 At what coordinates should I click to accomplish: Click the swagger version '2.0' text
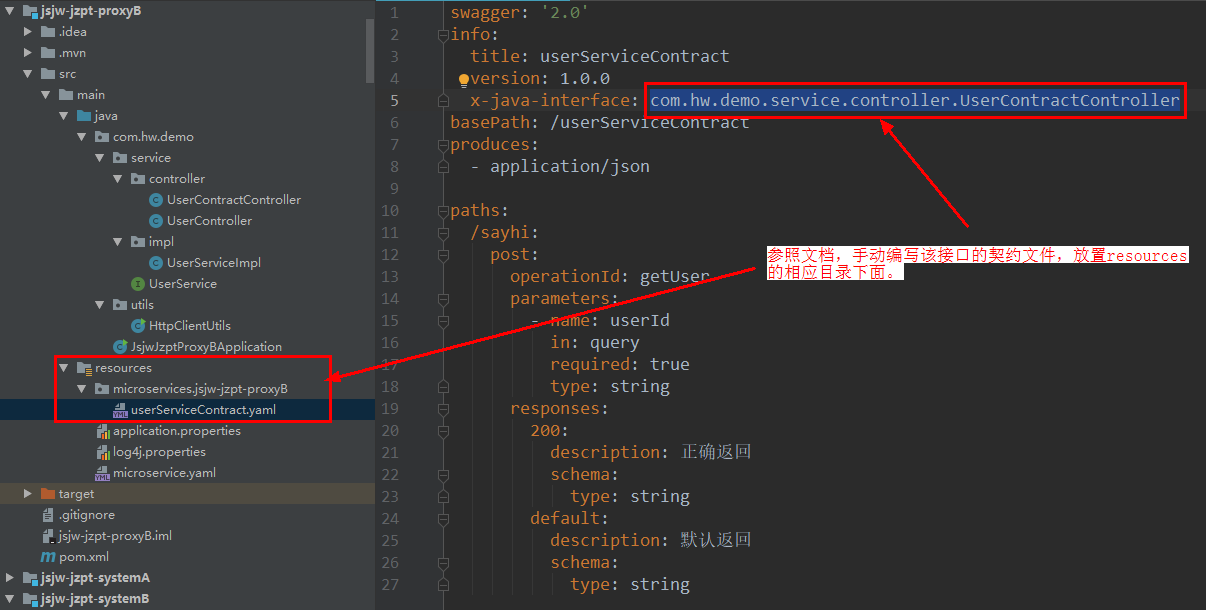point(565,12)
